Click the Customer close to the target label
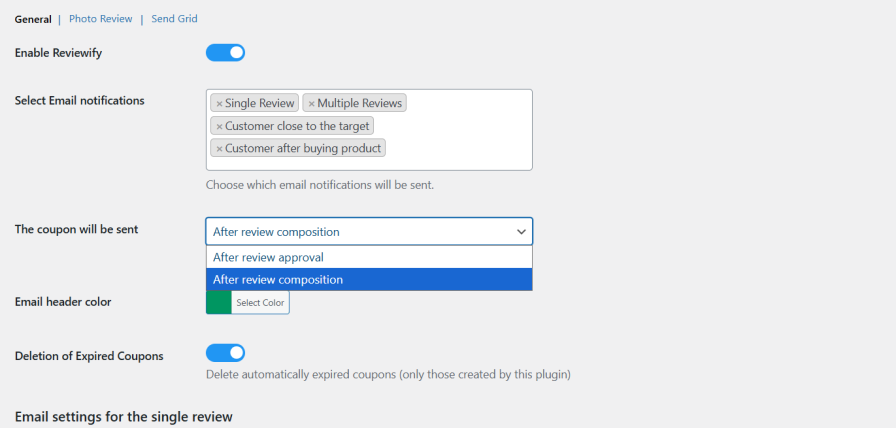896x428 pixels. [x=298, y=126]
